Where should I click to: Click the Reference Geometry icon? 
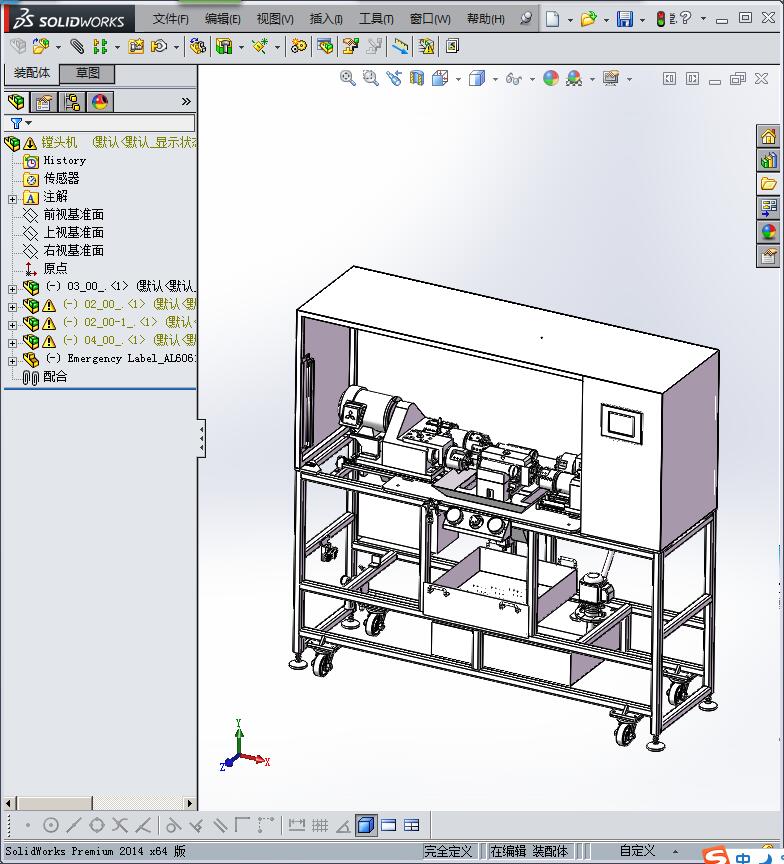click(x=259, y=46)
